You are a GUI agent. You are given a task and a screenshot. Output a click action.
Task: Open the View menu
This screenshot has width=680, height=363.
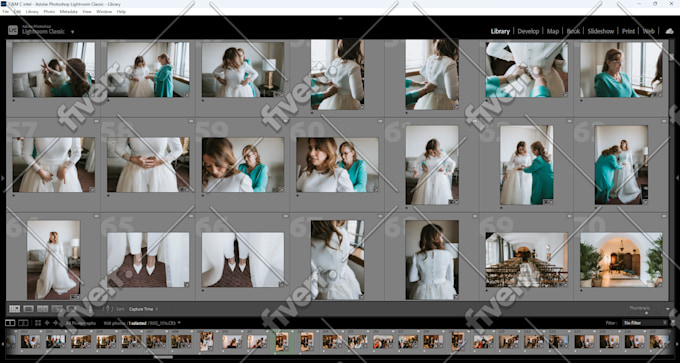(87, 12)
